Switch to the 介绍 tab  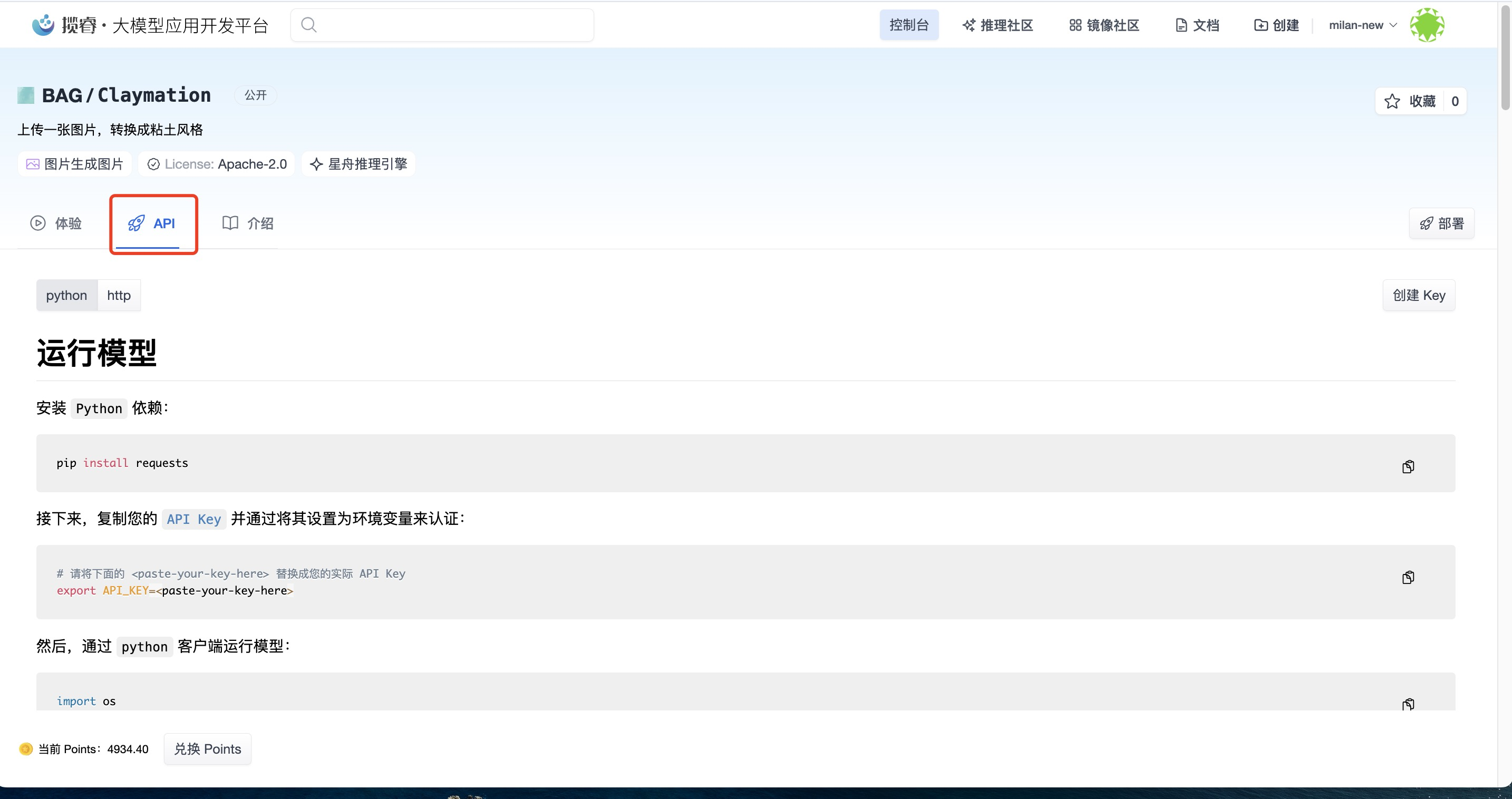pos(248,223)
